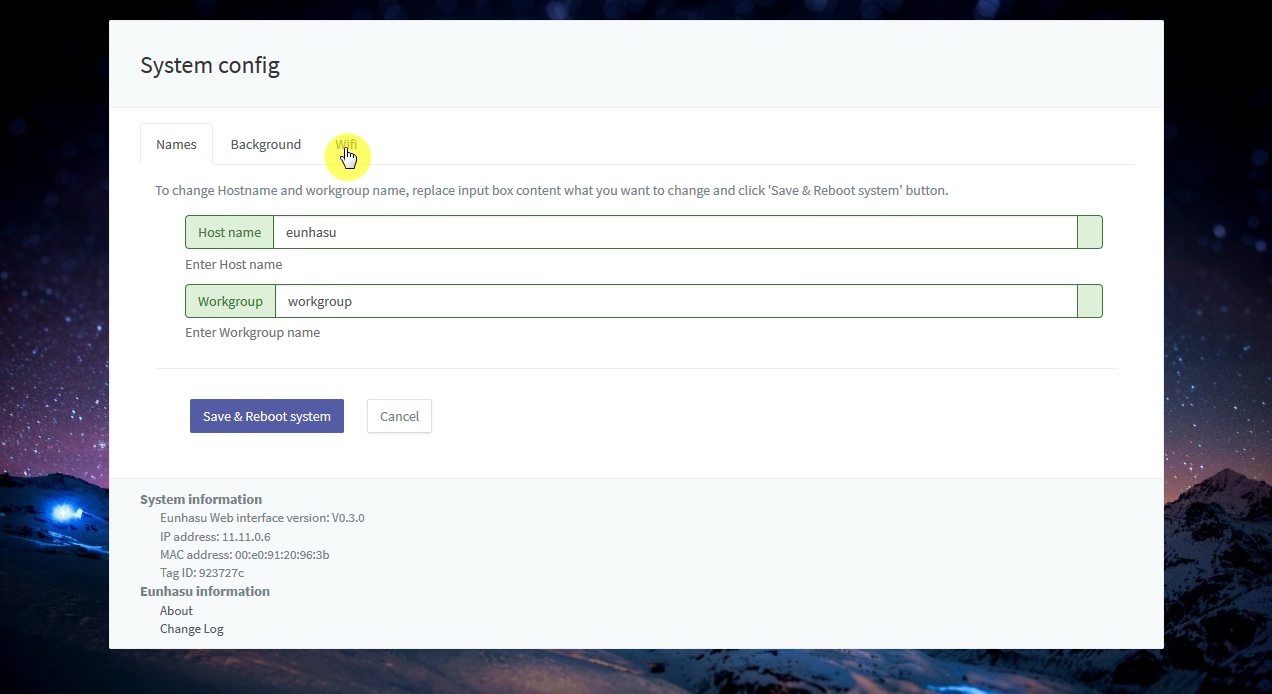1272x694 pixels.
Task: Click the 'Enter Host name' help text
Action: pos(233,265)
